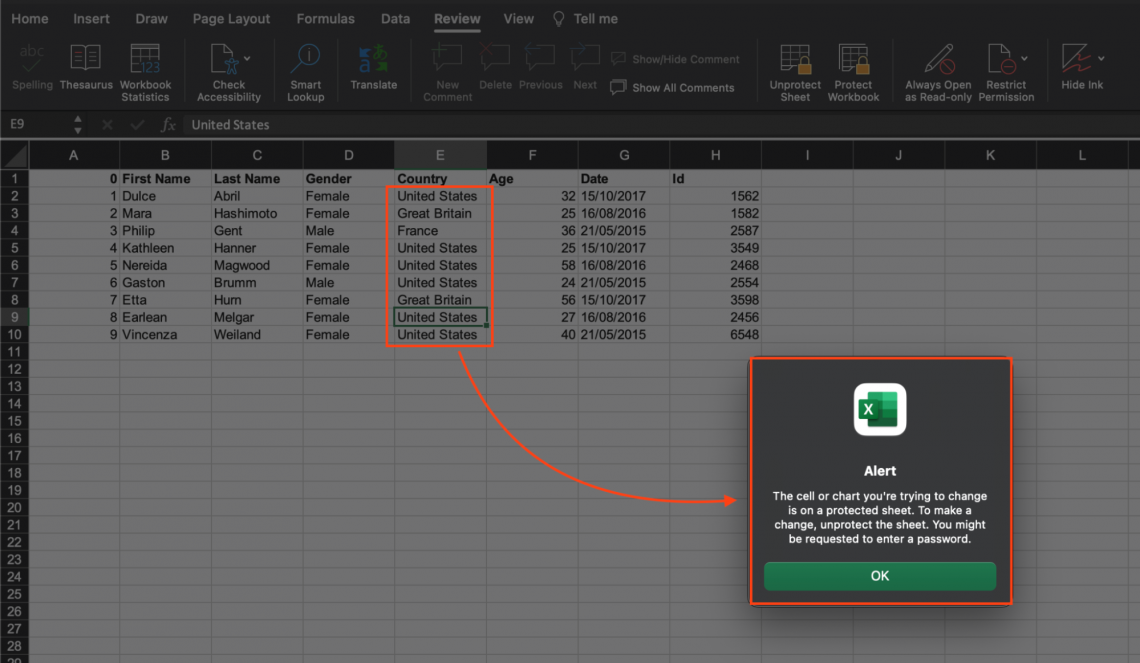Viewport: 1140px width, 663px height.
Task: Dismiss the protected sheet alert with OK
Action: click(x=879, y=576)
